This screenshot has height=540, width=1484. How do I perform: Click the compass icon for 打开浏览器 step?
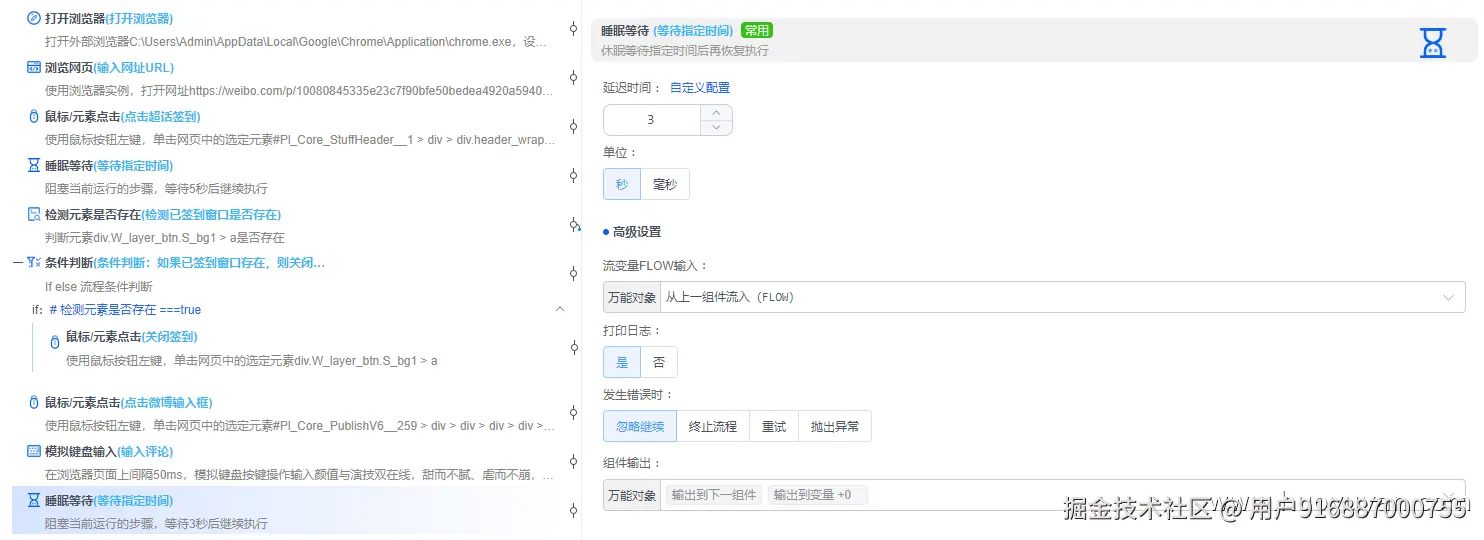(34, 18)
